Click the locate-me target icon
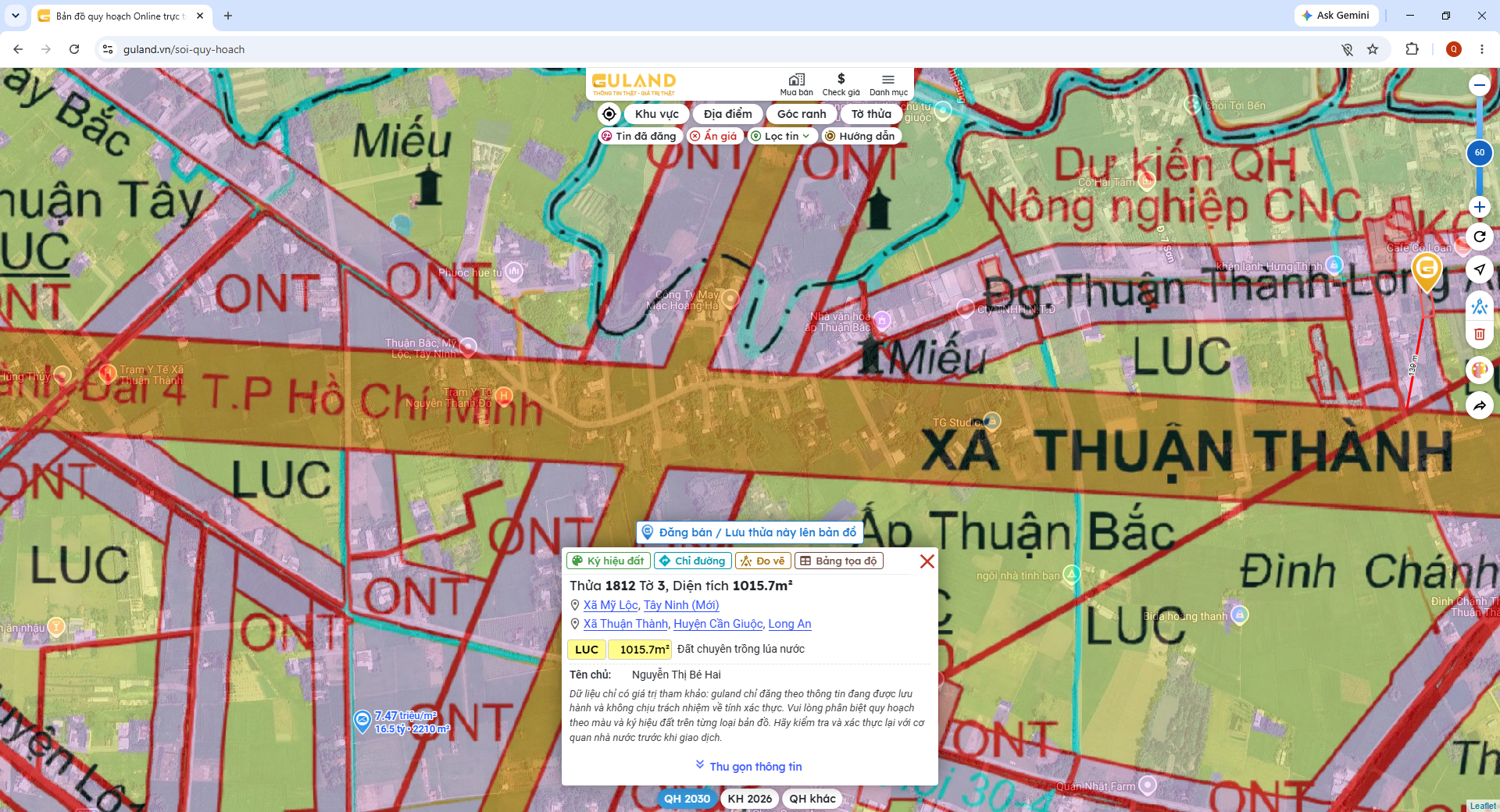 coord(609,114)
